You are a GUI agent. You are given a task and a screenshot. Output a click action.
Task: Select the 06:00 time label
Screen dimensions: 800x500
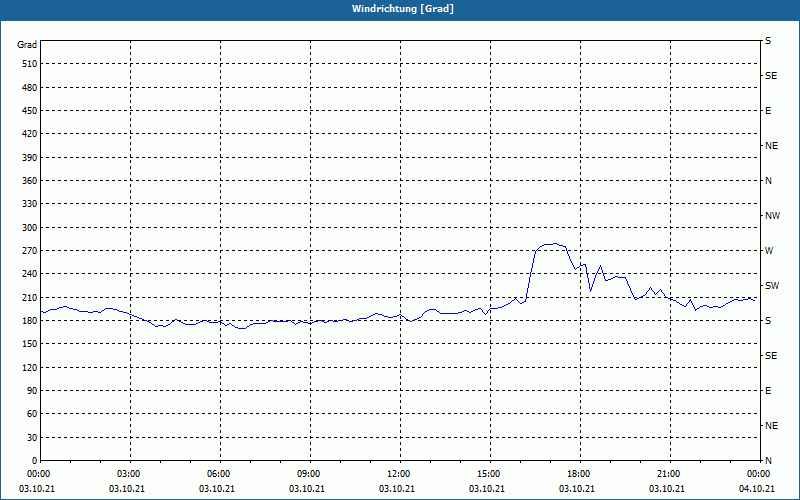(220, 474)
